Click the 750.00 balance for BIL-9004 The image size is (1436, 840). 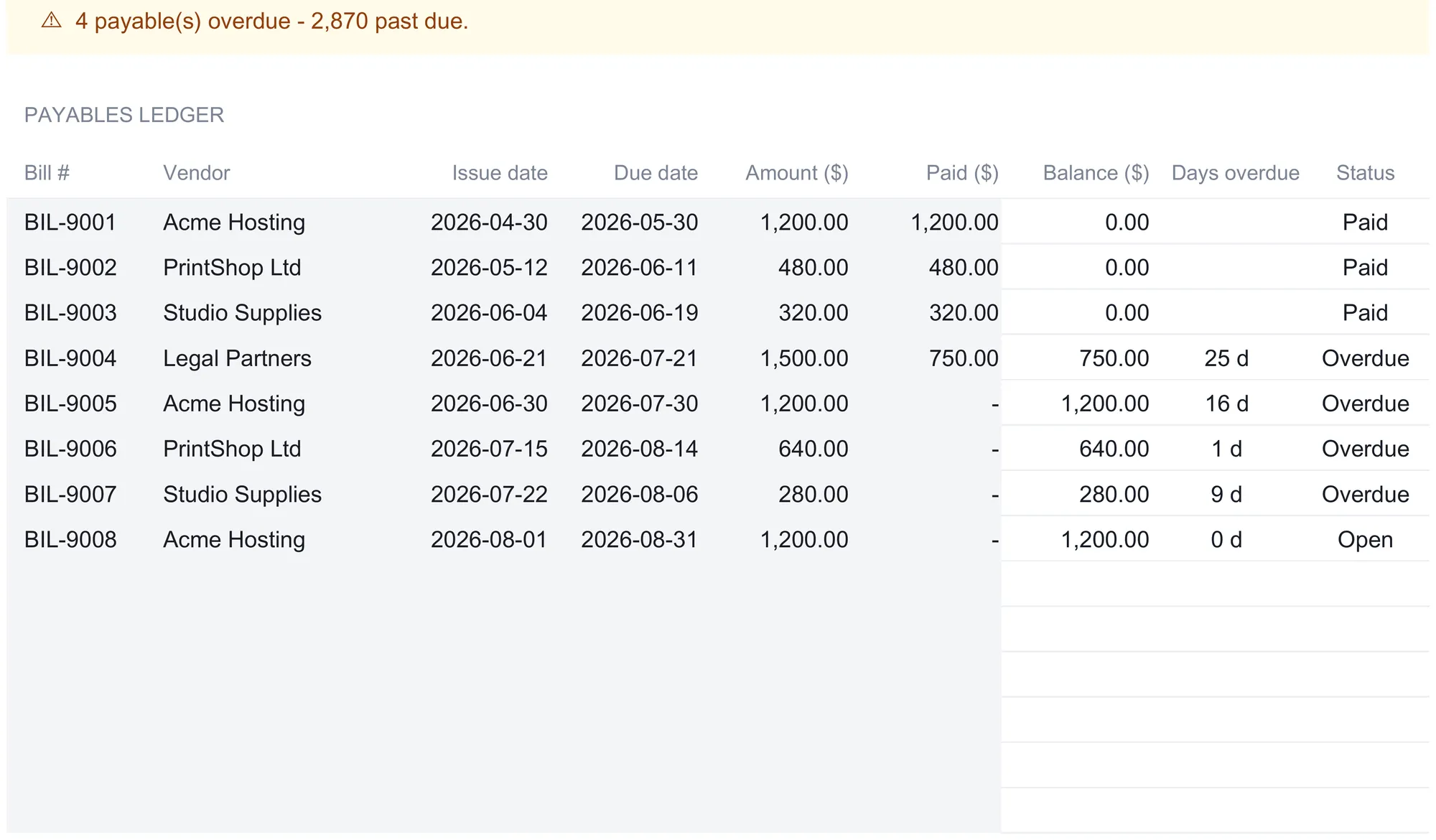tap(1114, 358)
